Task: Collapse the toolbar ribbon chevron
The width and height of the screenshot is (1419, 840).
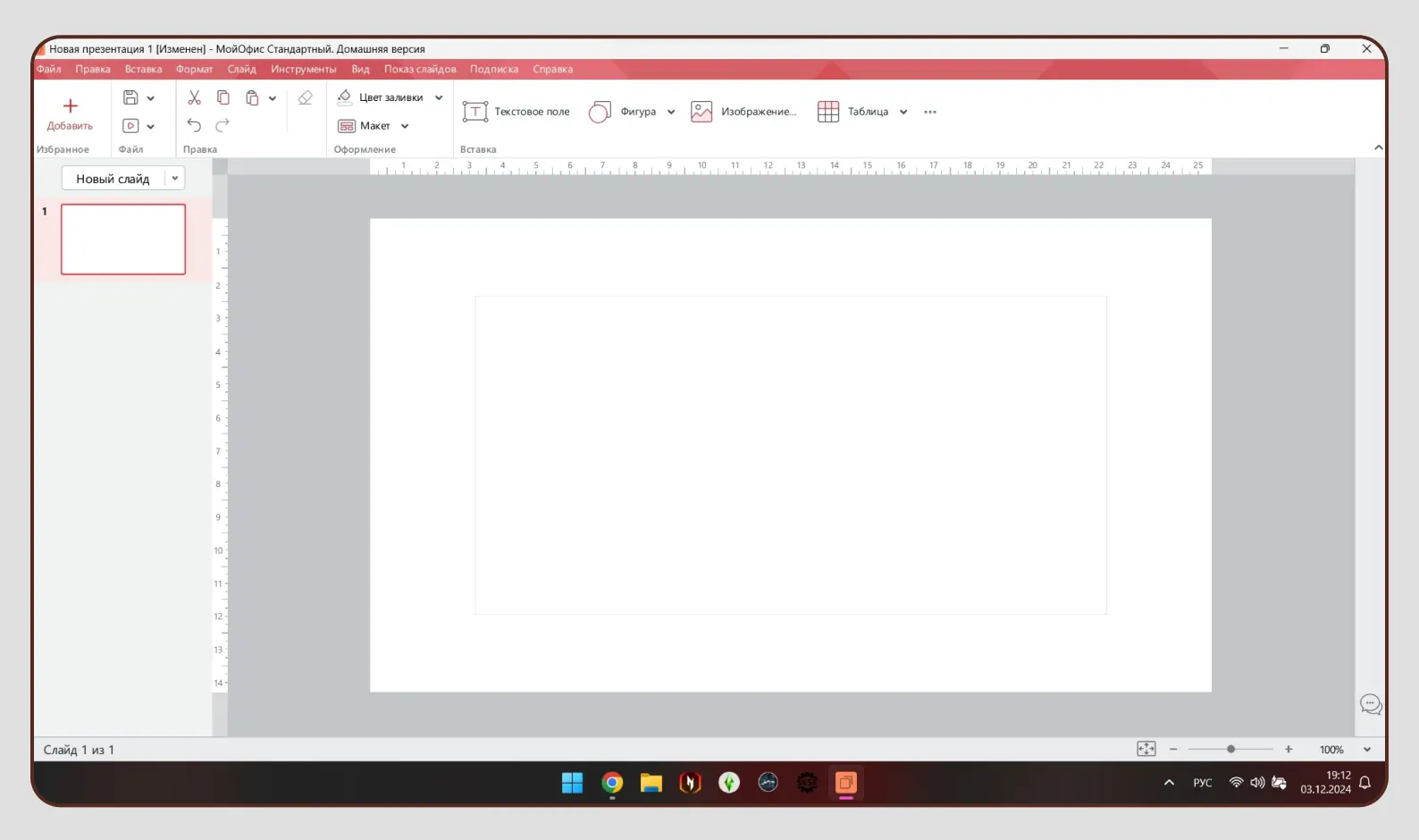Action: [x=1378, y=148]
